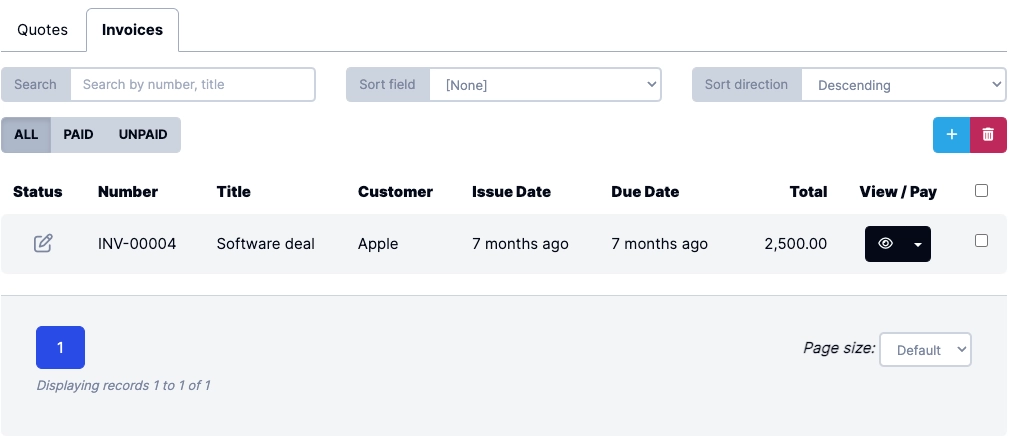1009x437 pixels.
Task: Open the caret dropdown beside the eye button
Action: click(918, 244)
